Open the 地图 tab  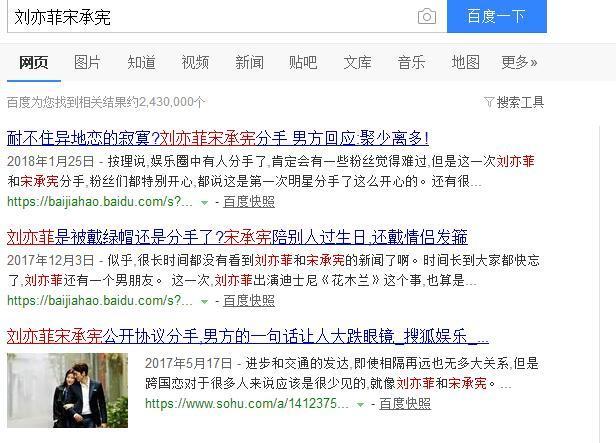click(x=466, y=62)
